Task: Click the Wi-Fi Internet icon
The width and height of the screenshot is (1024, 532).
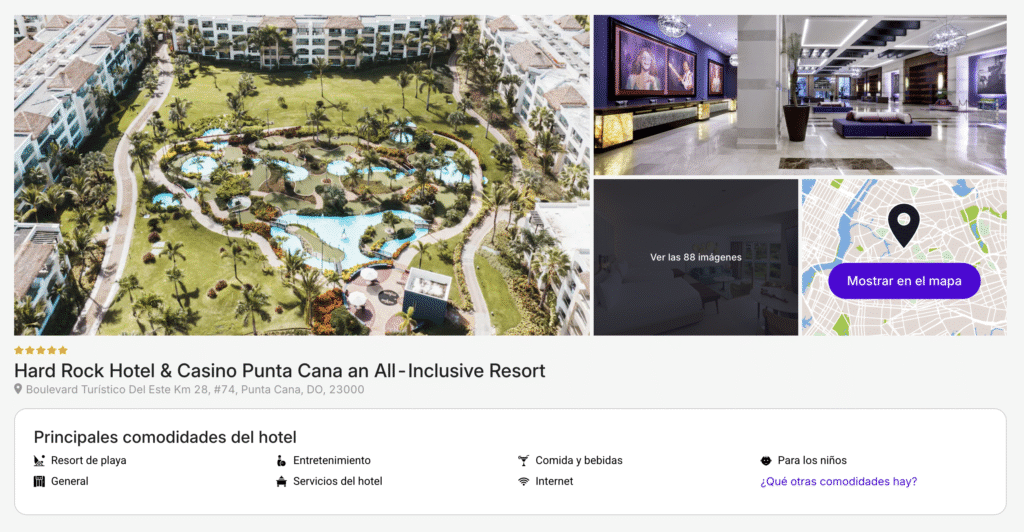Action: 523,482
